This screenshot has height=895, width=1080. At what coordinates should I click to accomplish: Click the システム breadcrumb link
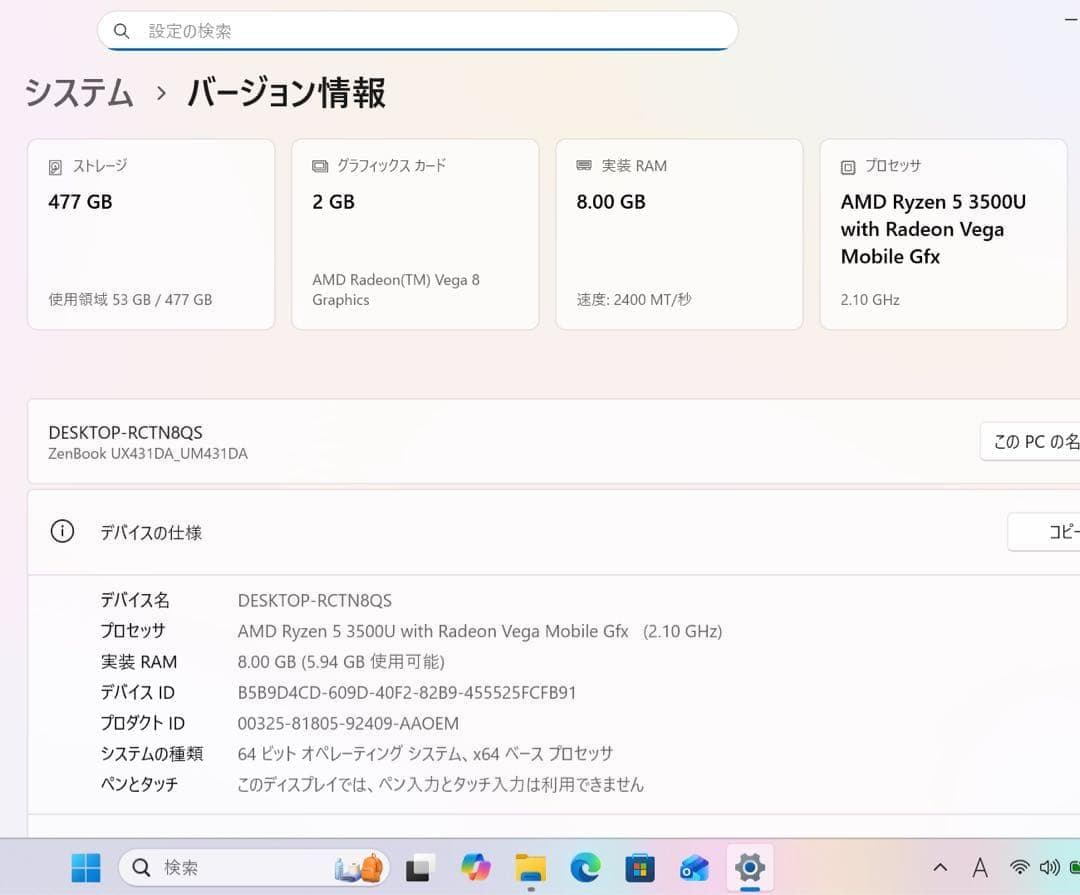point(78,93)
